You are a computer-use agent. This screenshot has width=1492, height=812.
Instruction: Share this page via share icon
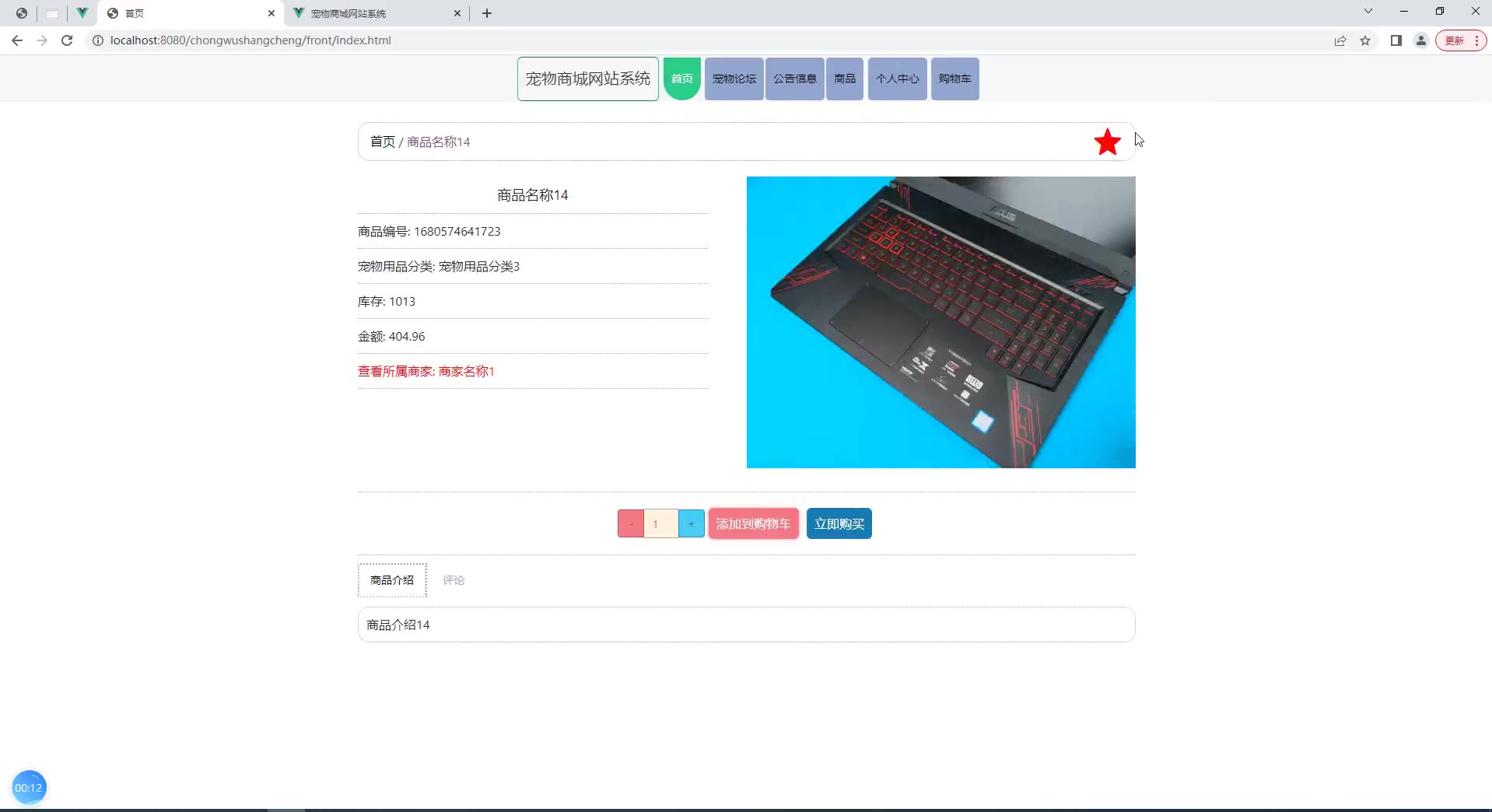click(1340, 40)
